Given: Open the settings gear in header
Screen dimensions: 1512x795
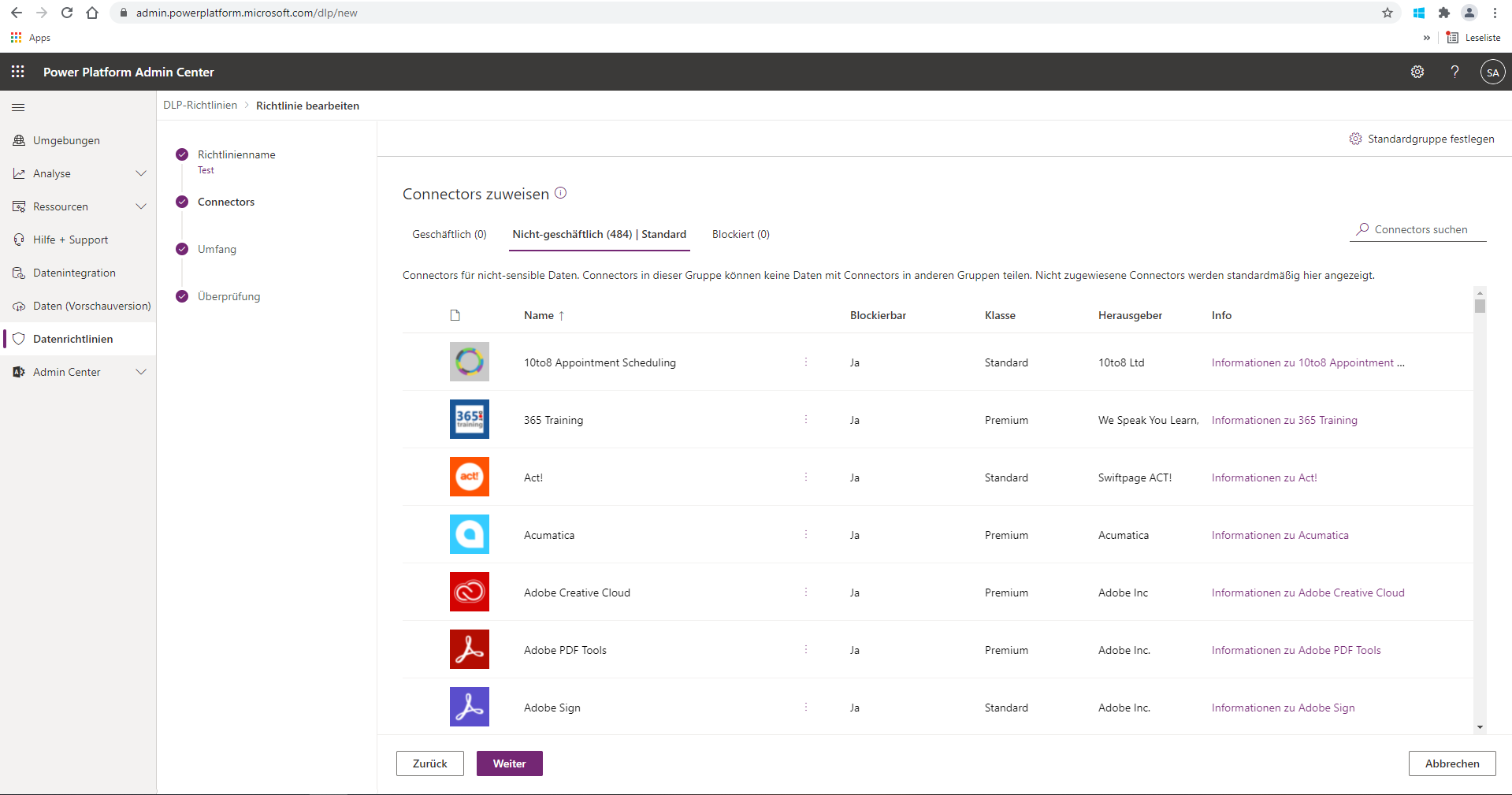Looking at the screenshot, I should click(x=1417, y=72).
